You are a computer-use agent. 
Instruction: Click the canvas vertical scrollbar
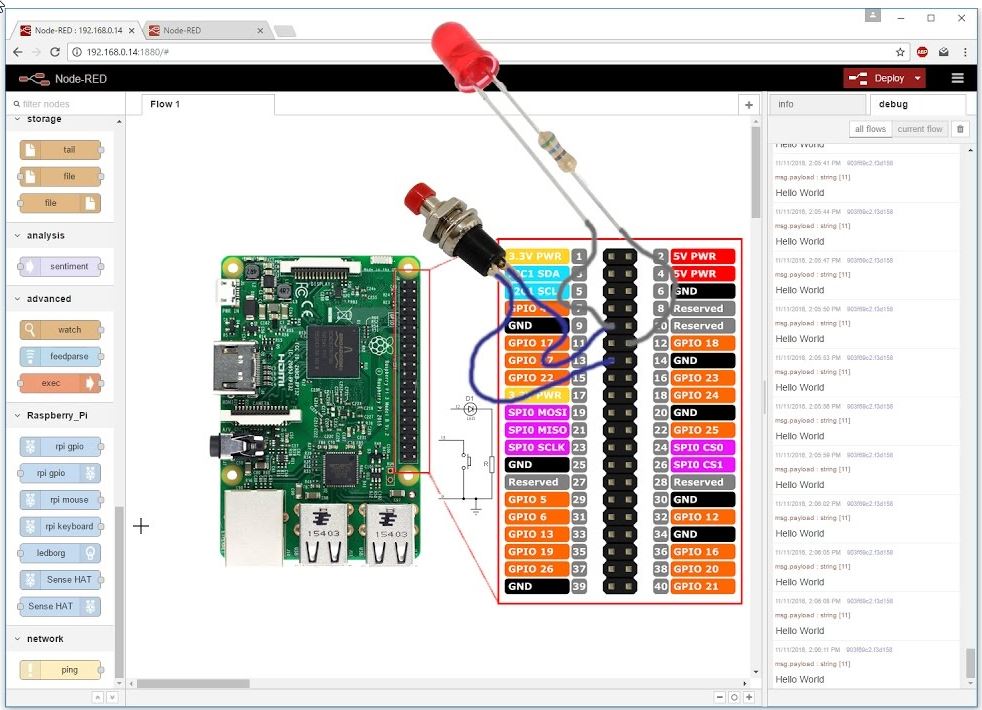pyautogui.click(x=755, y=172)
